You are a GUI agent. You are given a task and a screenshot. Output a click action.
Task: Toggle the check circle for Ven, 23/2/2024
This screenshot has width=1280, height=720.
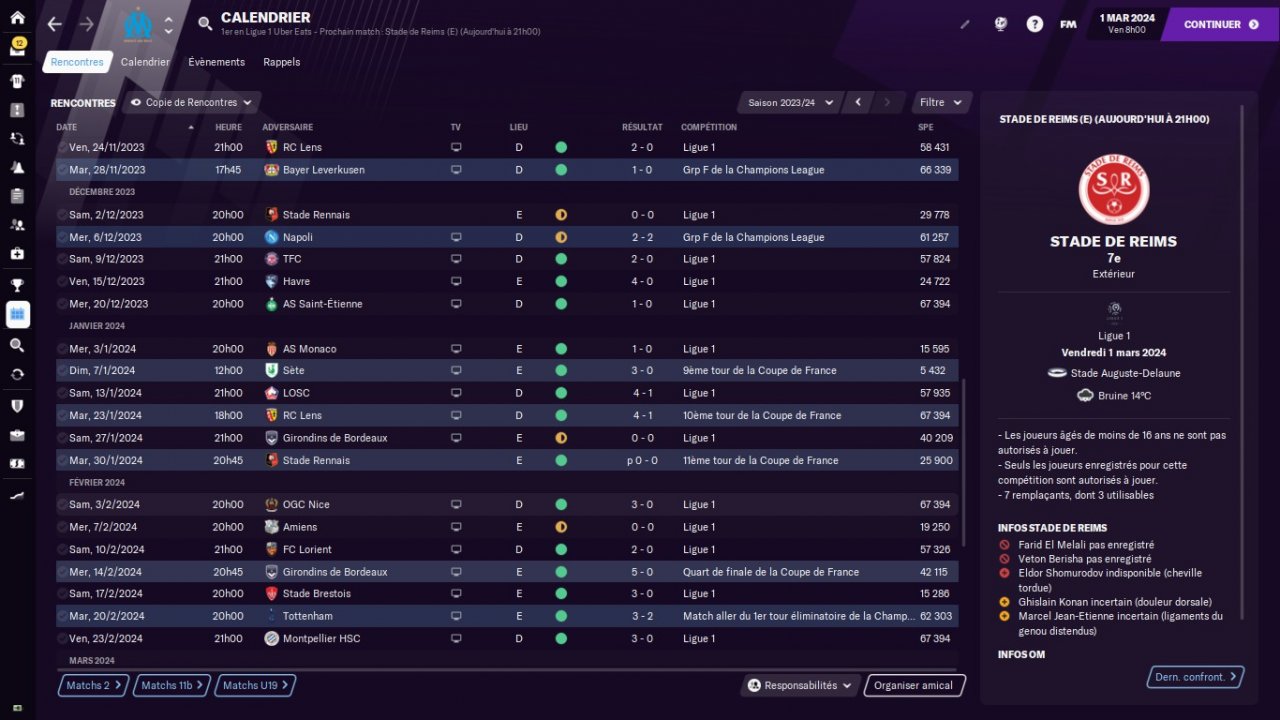[x=62, y=638]
